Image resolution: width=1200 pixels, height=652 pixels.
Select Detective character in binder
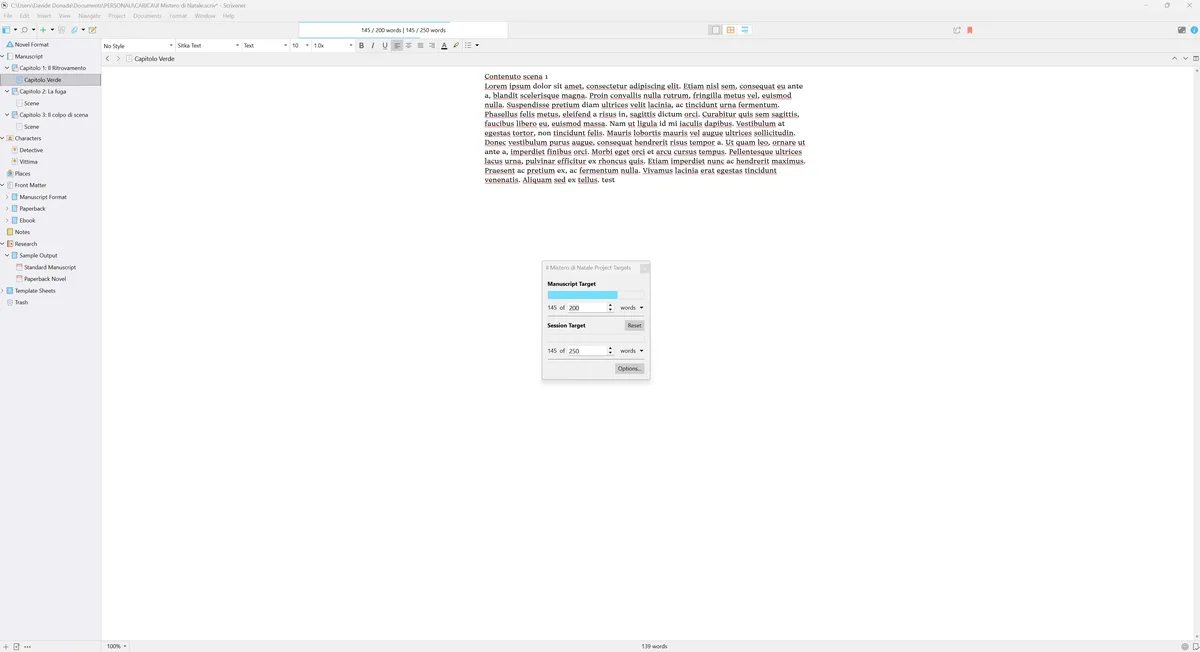pyautogui.click(x=31, y=150)
